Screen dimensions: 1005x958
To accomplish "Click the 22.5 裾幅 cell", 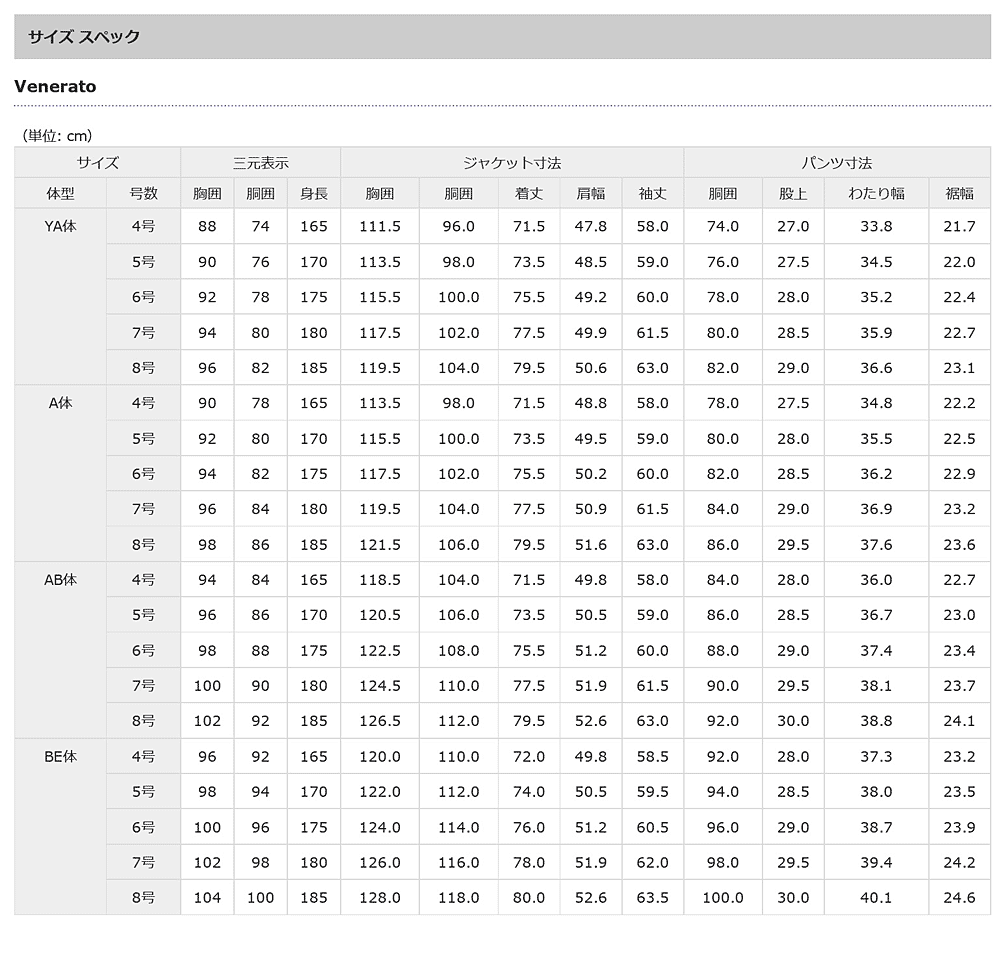I will [959, 439].
